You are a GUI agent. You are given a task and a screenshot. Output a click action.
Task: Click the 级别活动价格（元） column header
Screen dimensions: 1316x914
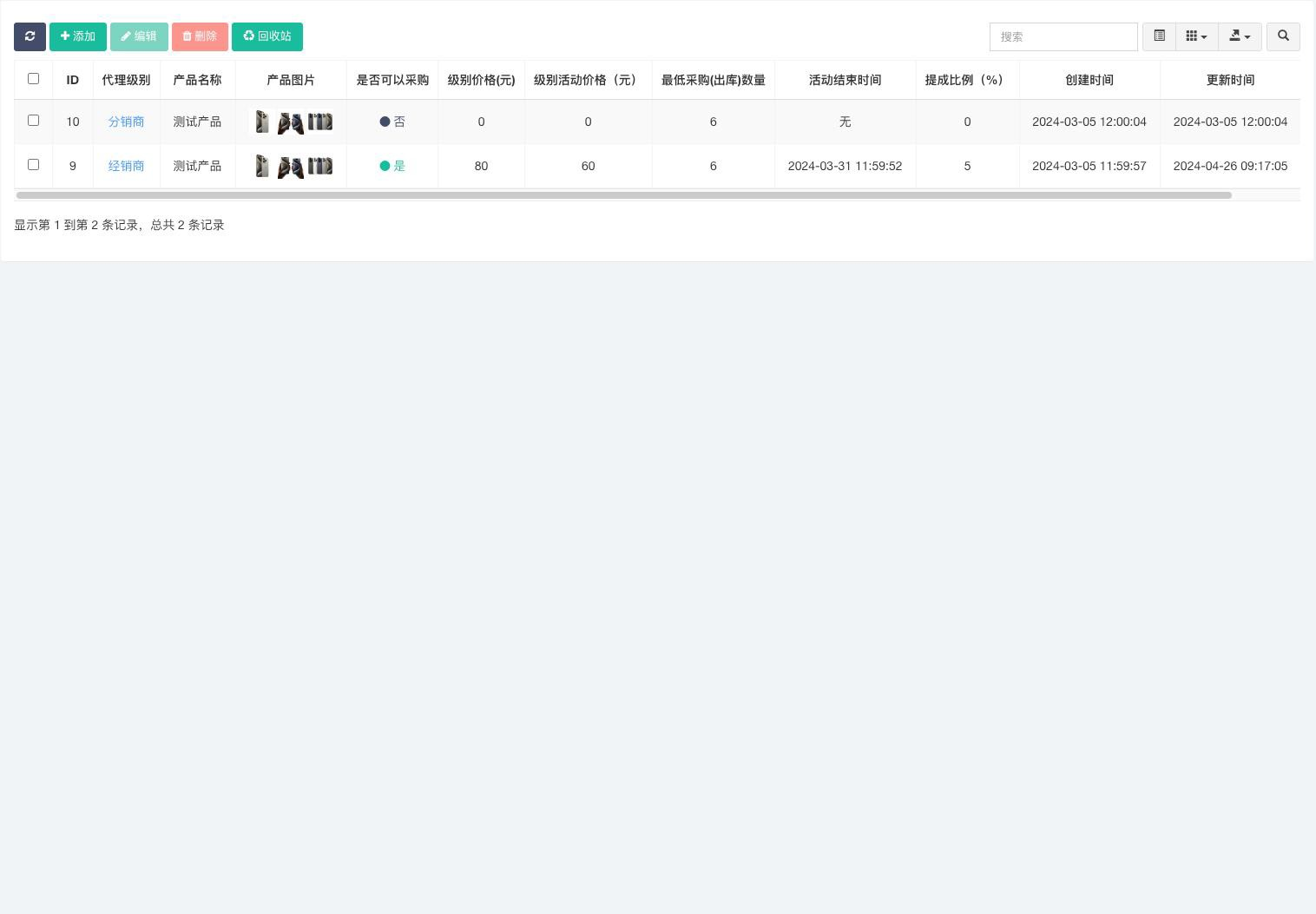tap(588, 80)
